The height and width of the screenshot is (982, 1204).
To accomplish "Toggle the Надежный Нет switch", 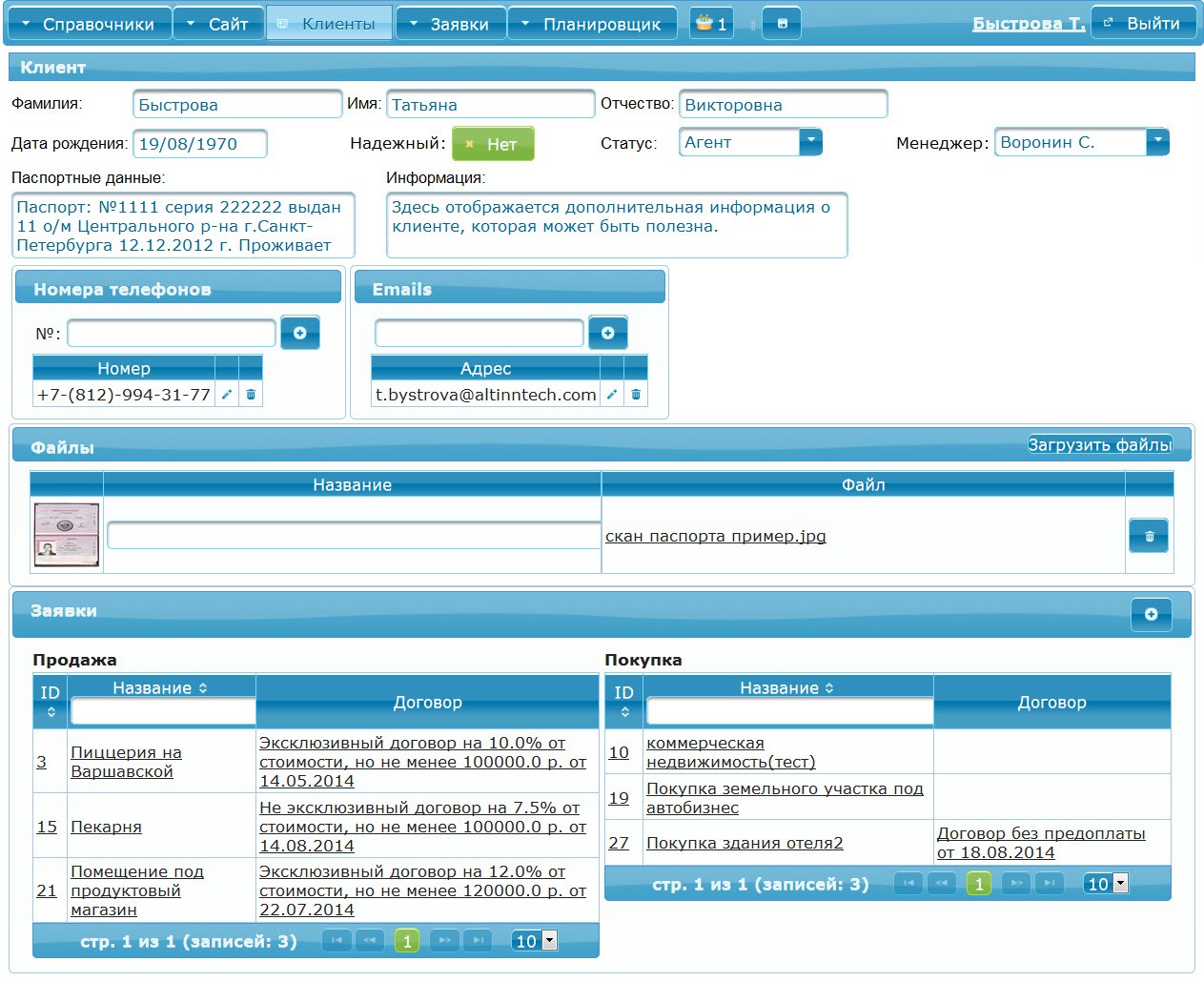I will click(x=493, y=144).
